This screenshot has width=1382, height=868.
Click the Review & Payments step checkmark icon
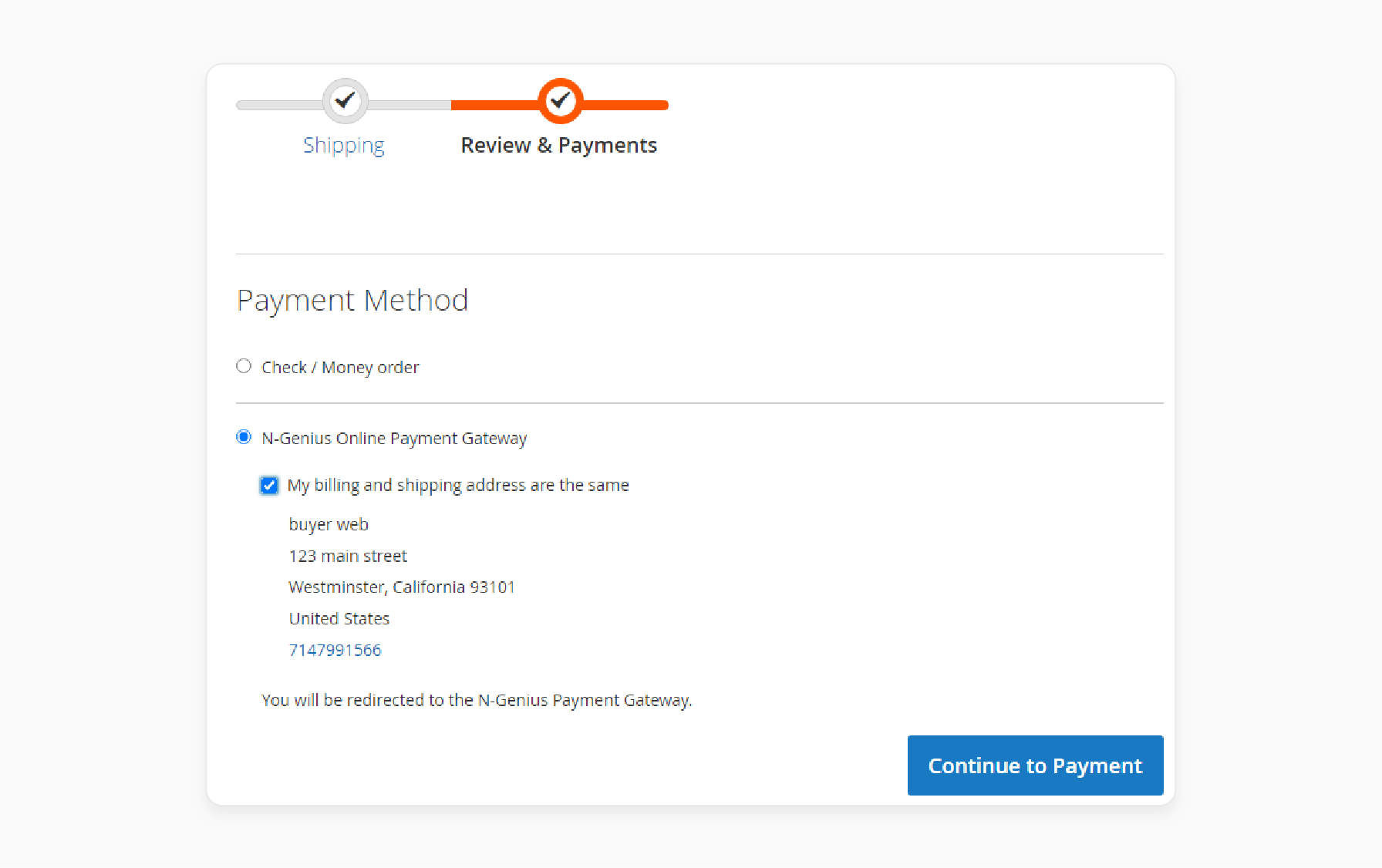[x=560, y=101]
